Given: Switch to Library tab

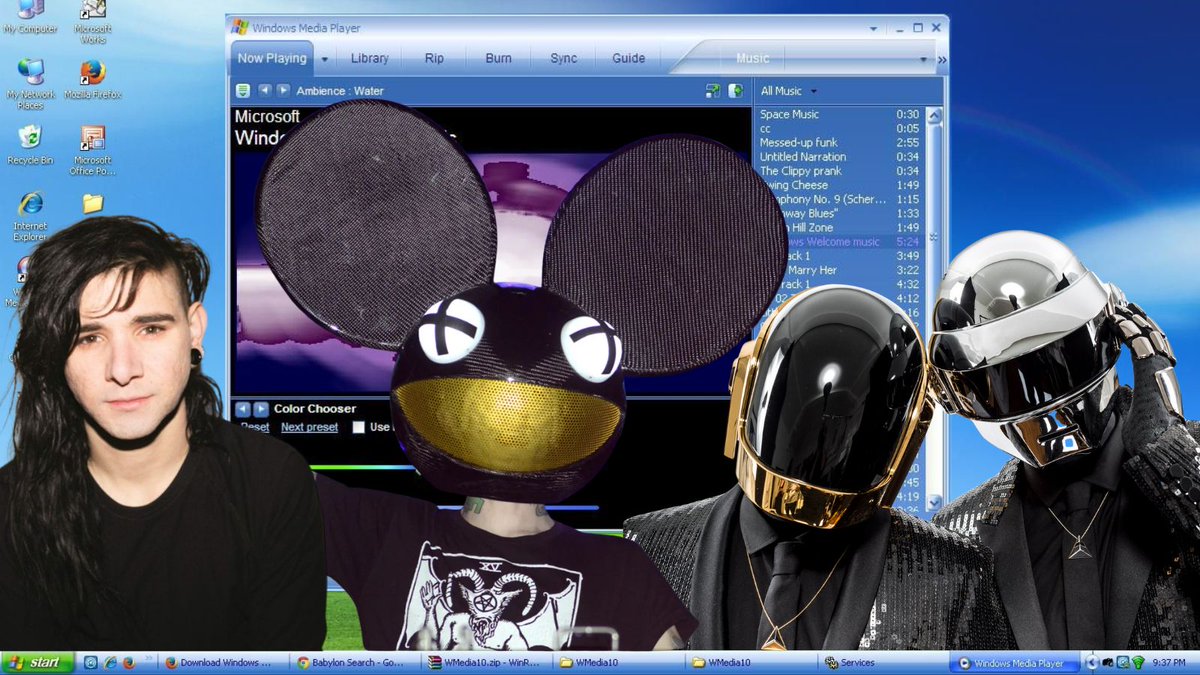Looking at the screenshot, I should coord(370,58).
